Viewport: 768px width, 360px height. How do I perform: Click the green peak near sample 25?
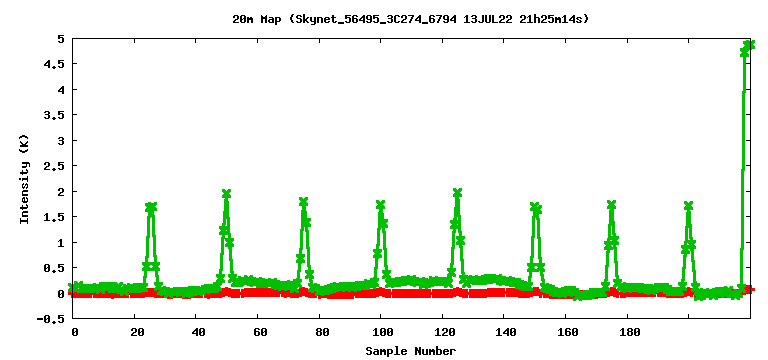(151, 207)
